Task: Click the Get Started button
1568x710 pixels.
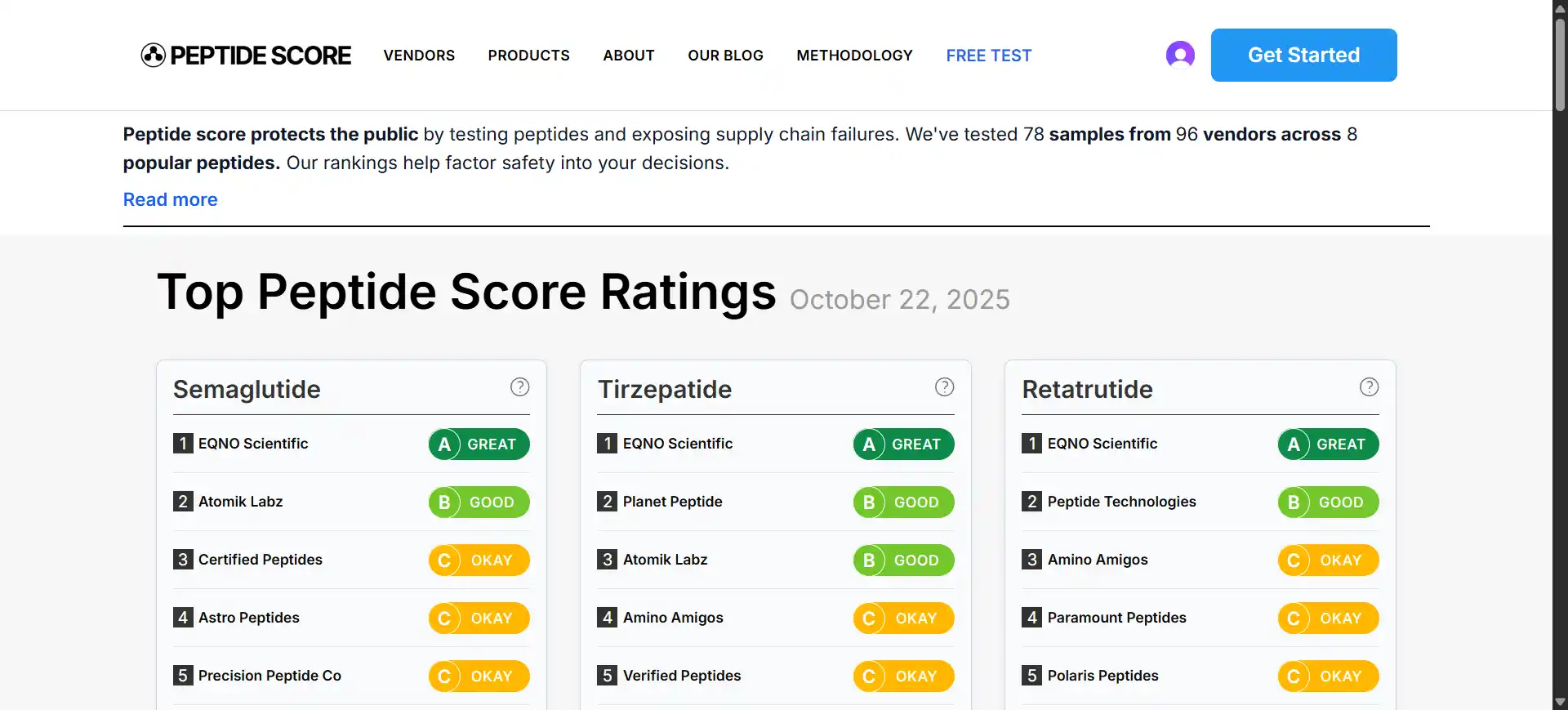Action: pyautogui.click(x=1303, y=55)
